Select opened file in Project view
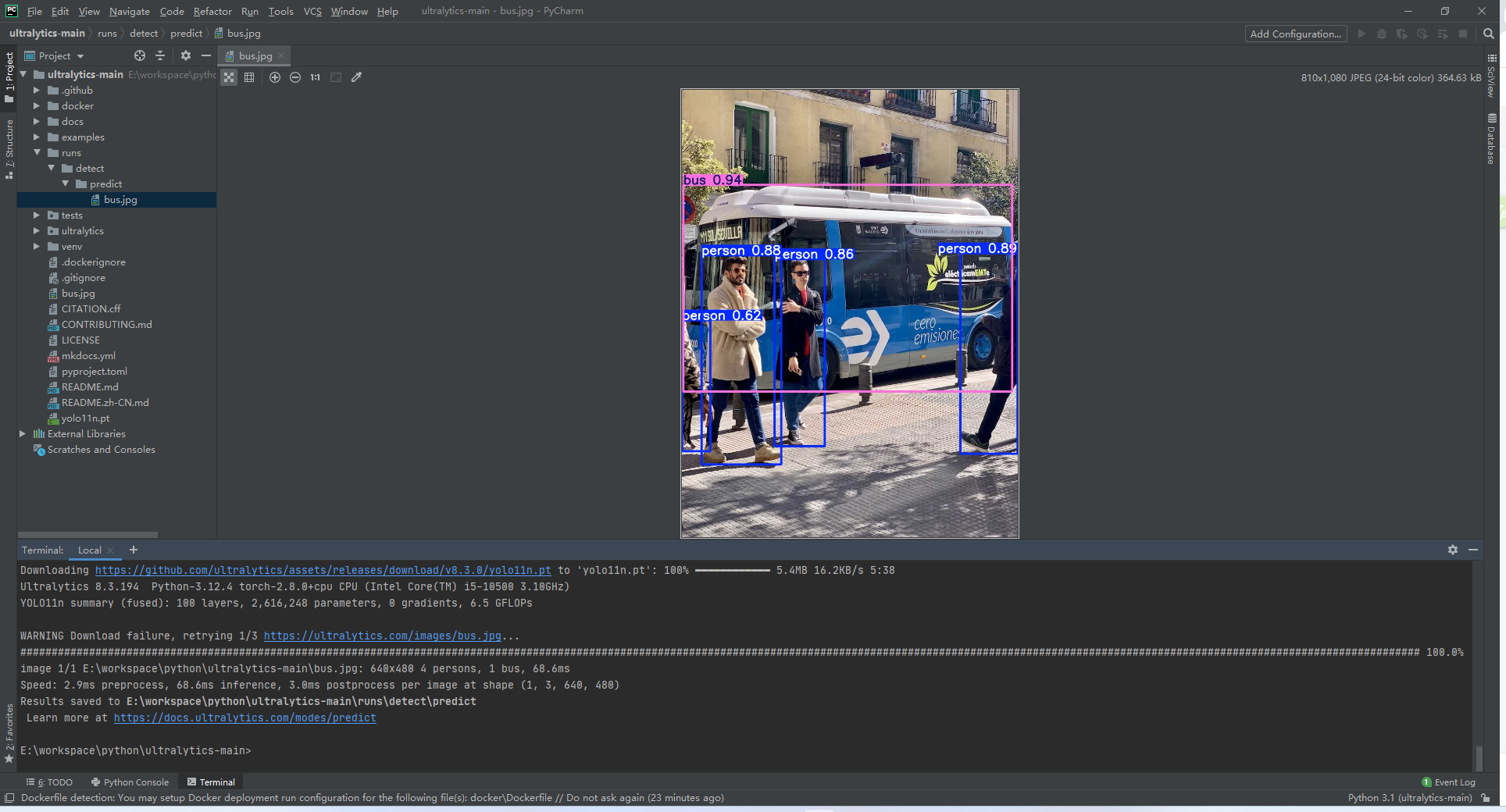 tap(139, 55)
